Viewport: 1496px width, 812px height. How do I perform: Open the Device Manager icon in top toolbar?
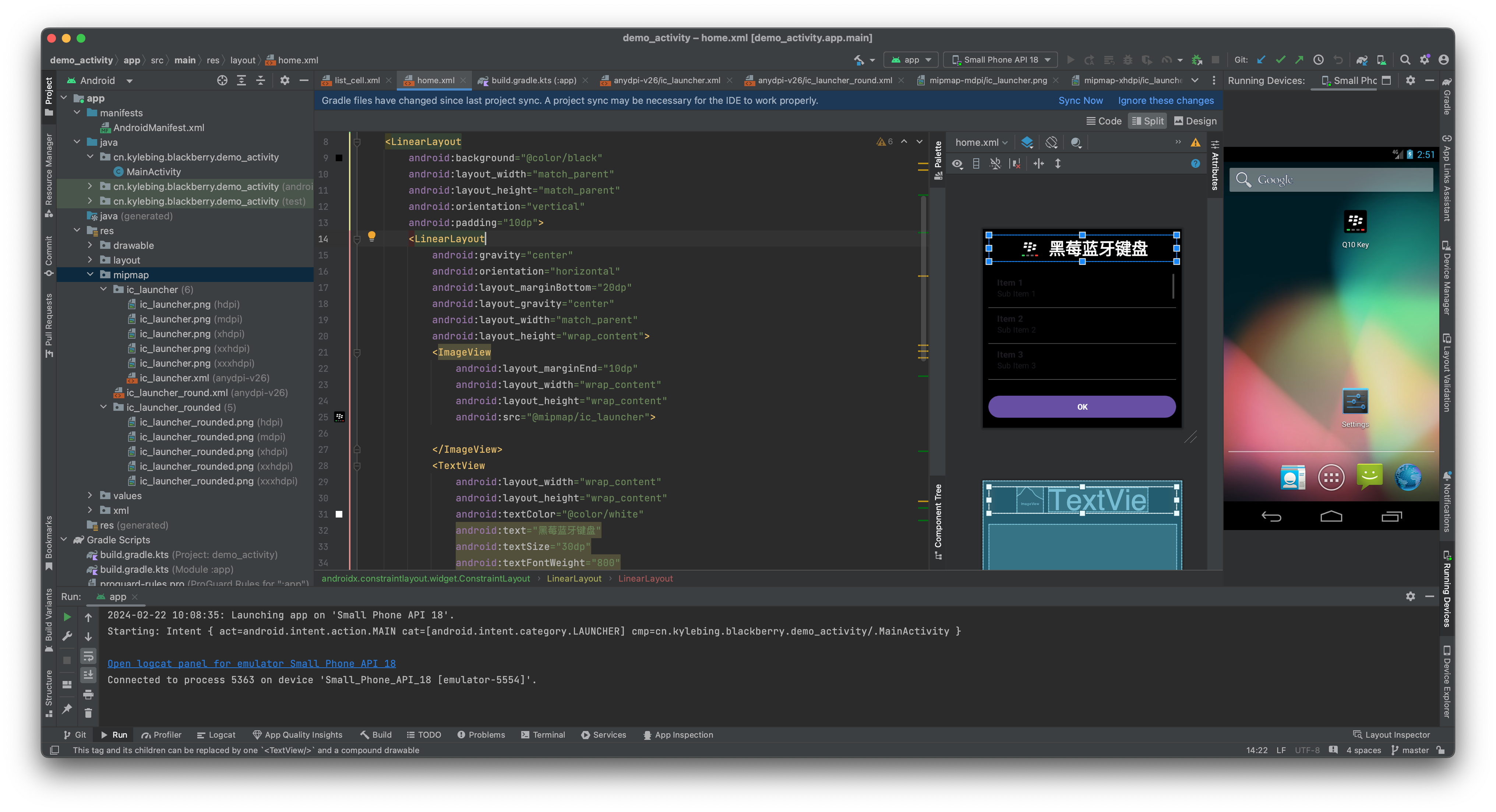click(1382, 60)
